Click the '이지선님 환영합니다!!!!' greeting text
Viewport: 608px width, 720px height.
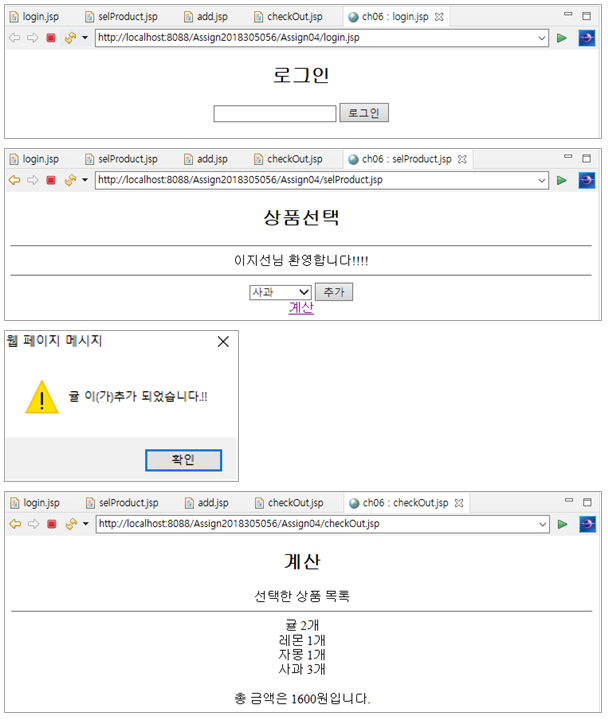coord(301,261)
